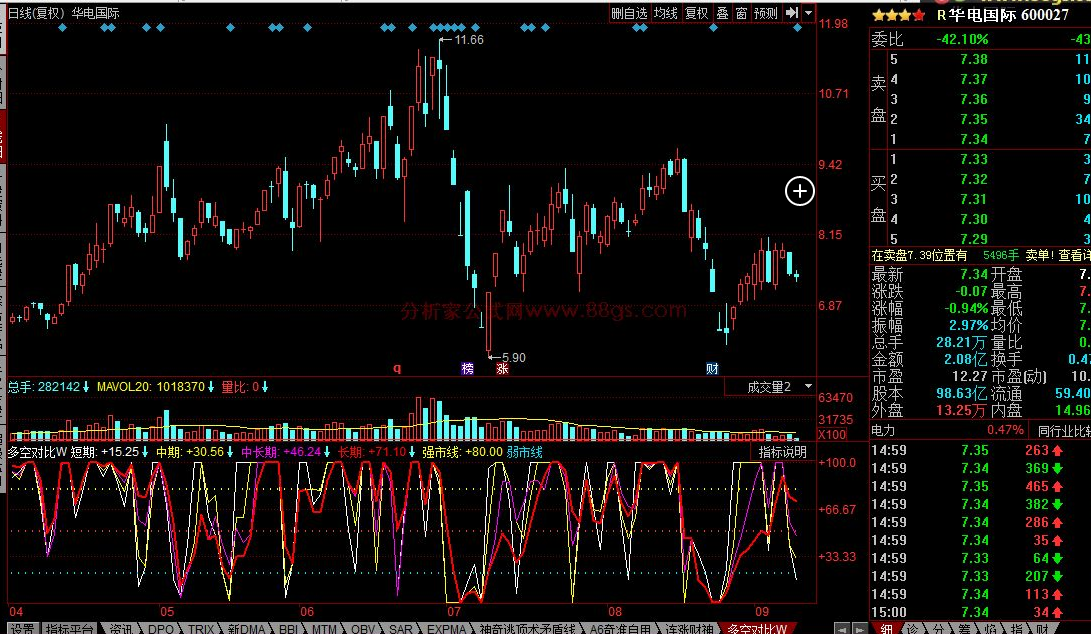Select the OBV indicator tab
The image size is (1091, 634).
[363, 628]
